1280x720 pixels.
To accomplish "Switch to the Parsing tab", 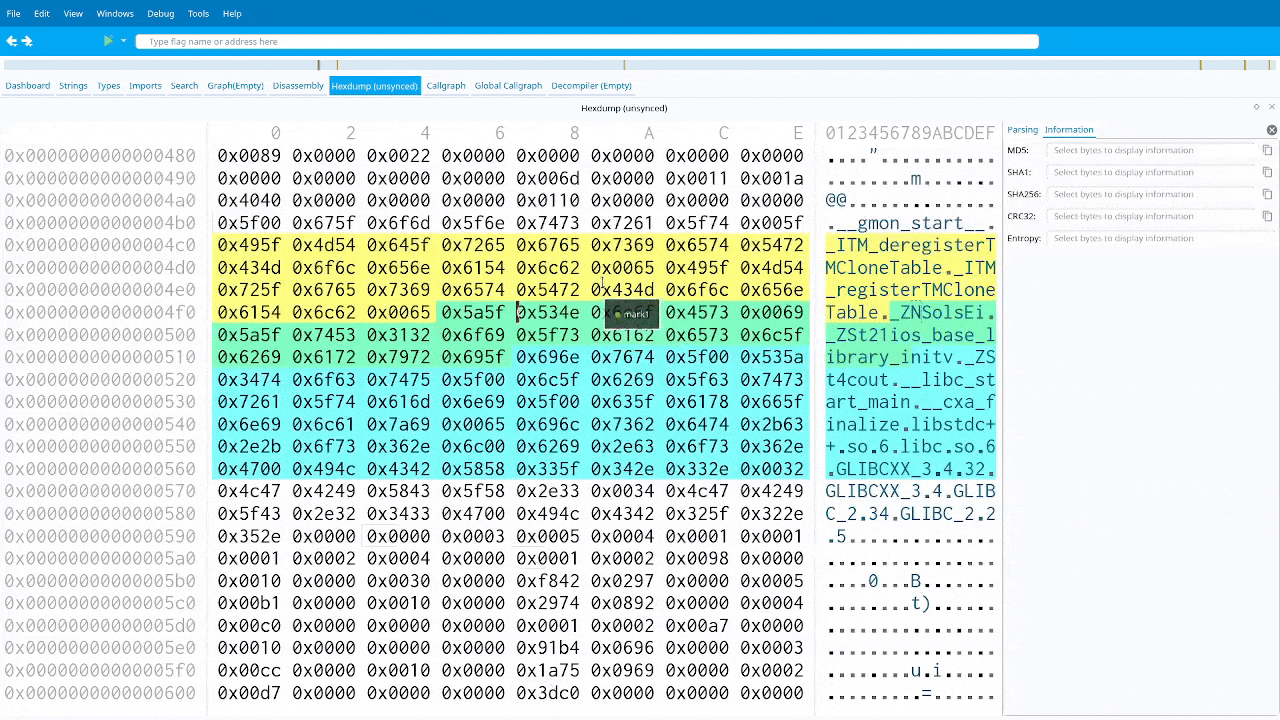I will click(1022, 130).
